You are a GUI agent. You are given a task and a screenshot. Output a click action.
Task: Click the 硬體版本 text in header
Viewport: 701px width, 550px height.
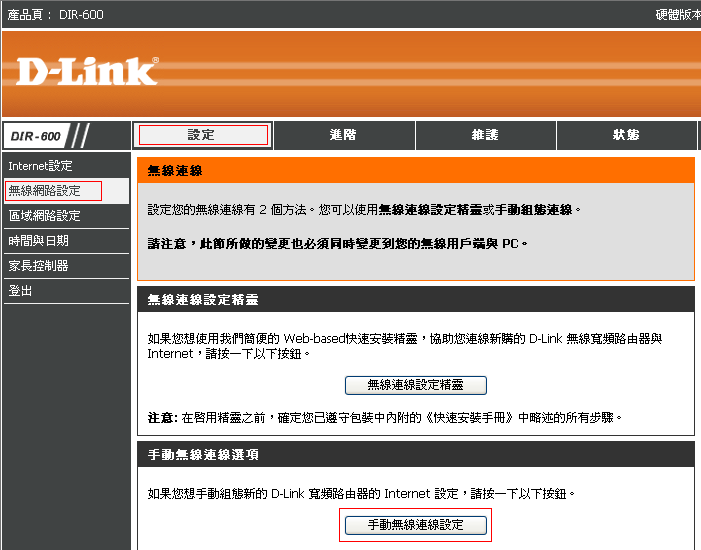coord(678,15)
